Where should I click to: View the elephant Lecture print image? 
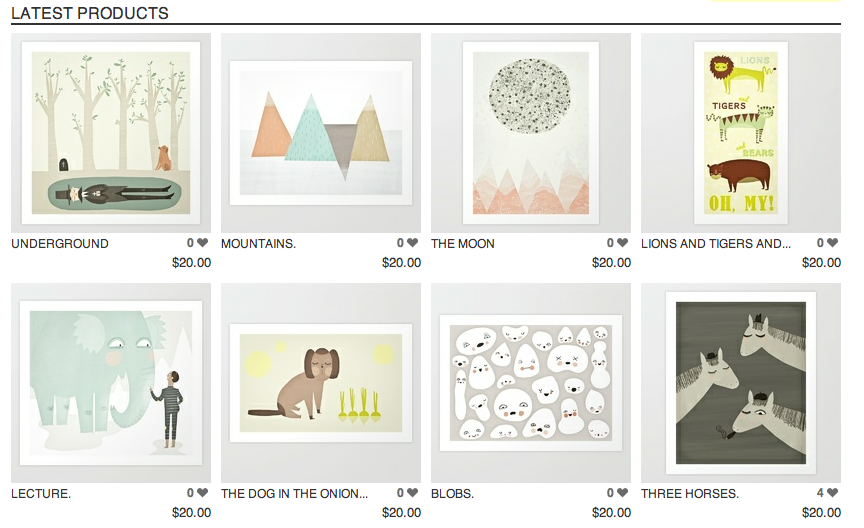111,383
